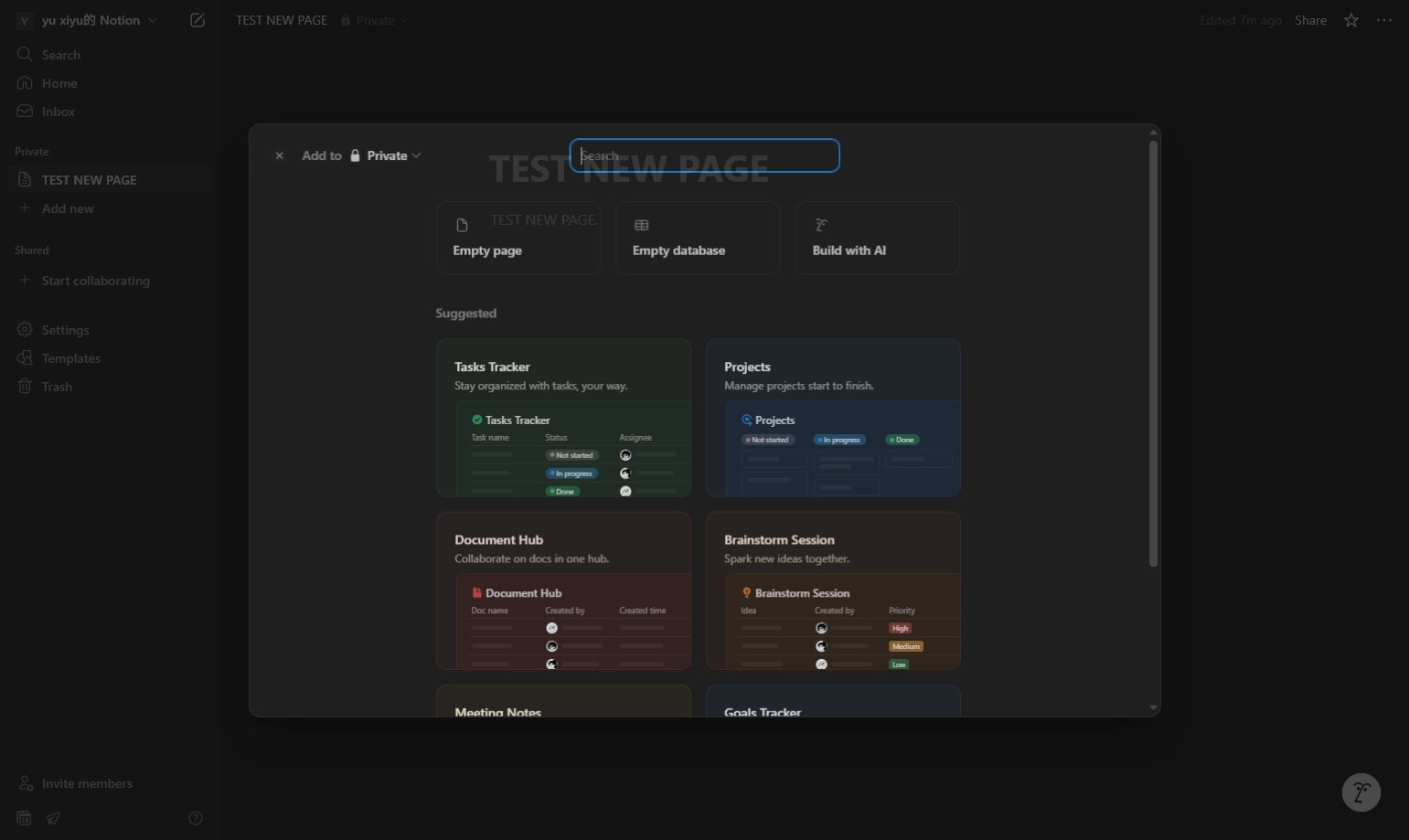Favorite the page with star icon
The width and height of the screenshot is (1409, 840).
tap(1351, 20)
